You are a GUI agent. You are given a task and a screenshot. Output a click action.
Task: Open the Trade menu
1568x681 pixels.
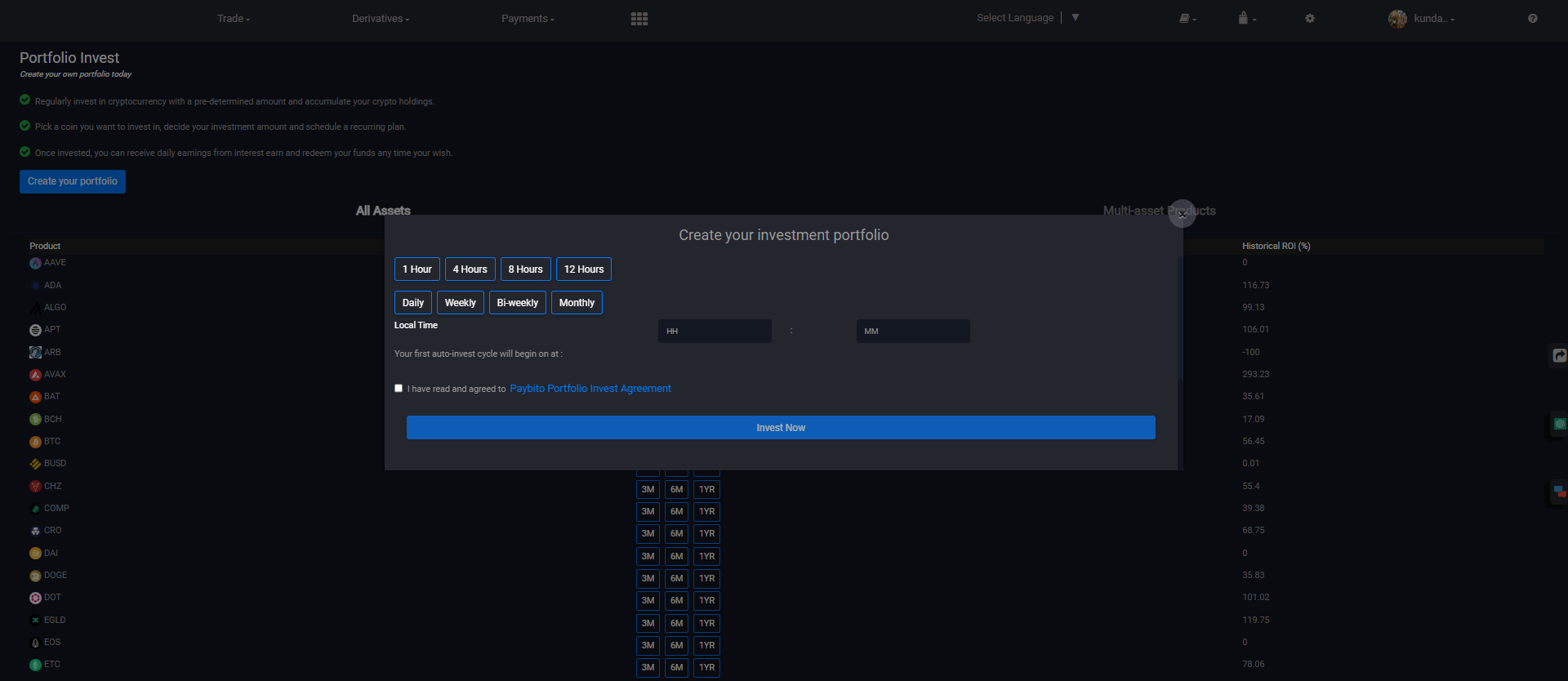point(233,19)
